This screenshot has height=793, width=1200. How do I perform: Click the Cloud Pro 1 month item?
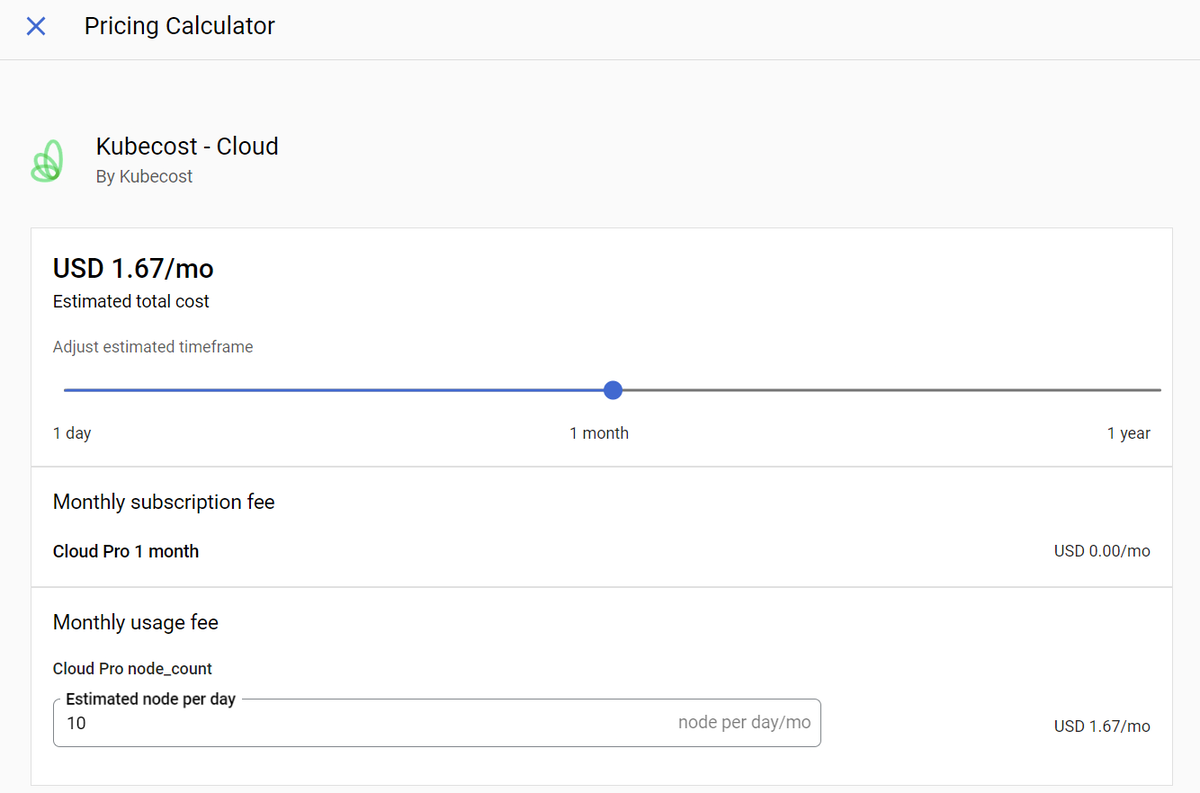(126, 551)
